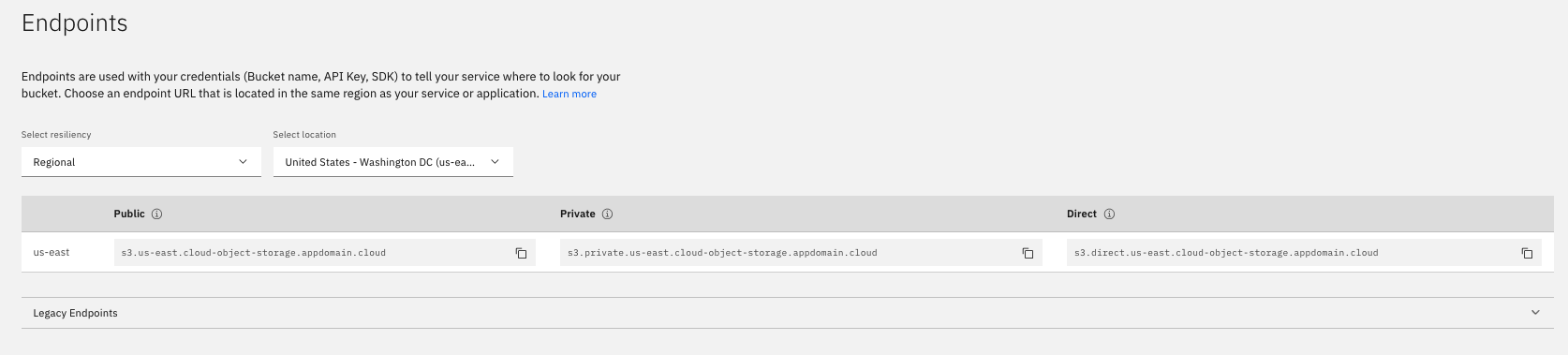Click the info icon next to Private
The height and width of the screenshot is (355, 1568).
(x=607, y=214)
